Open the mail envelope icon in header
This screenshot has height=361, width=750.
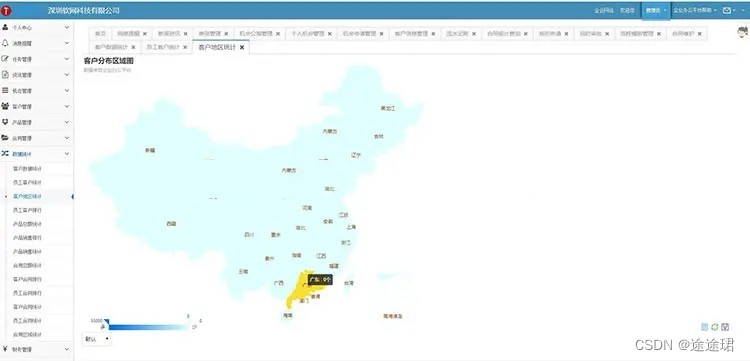(727, 10)
